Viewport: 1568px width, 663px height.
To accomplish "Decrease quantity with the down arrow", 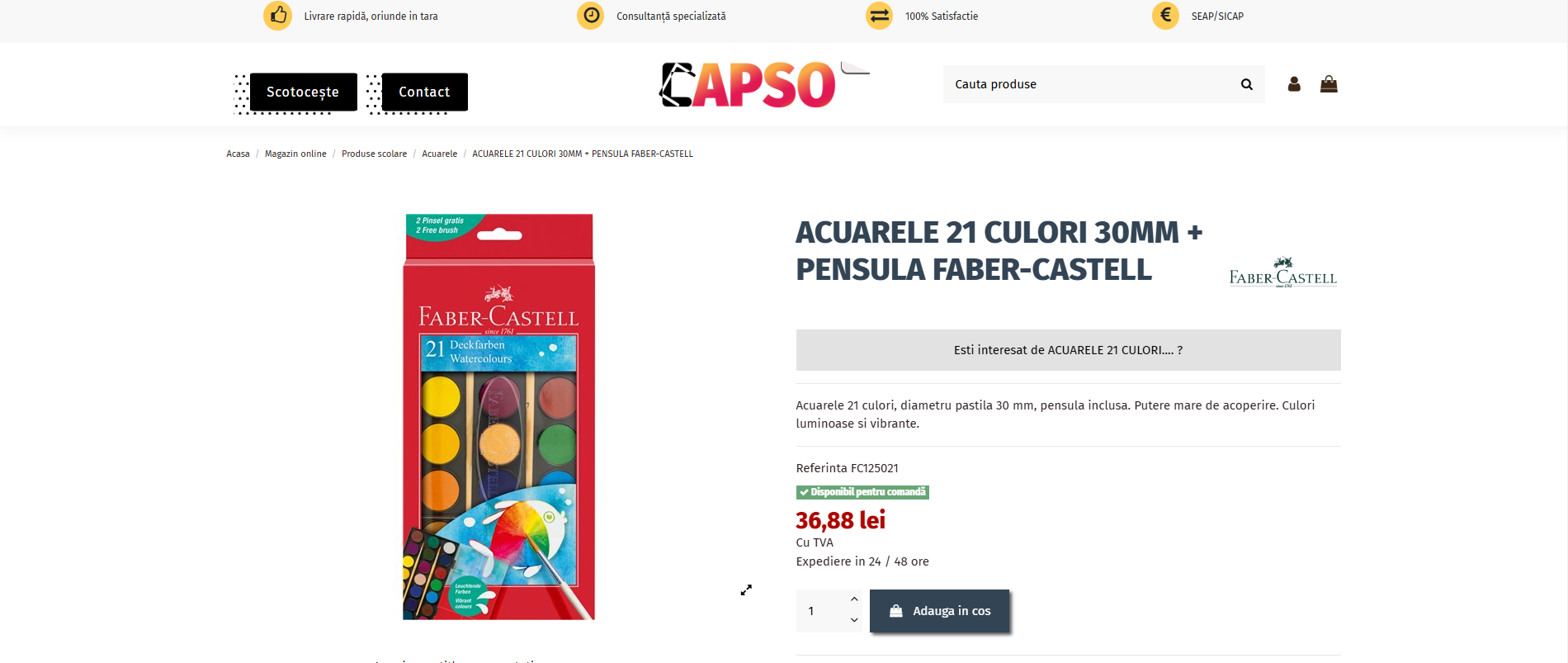I will click(x=854, y=620).
